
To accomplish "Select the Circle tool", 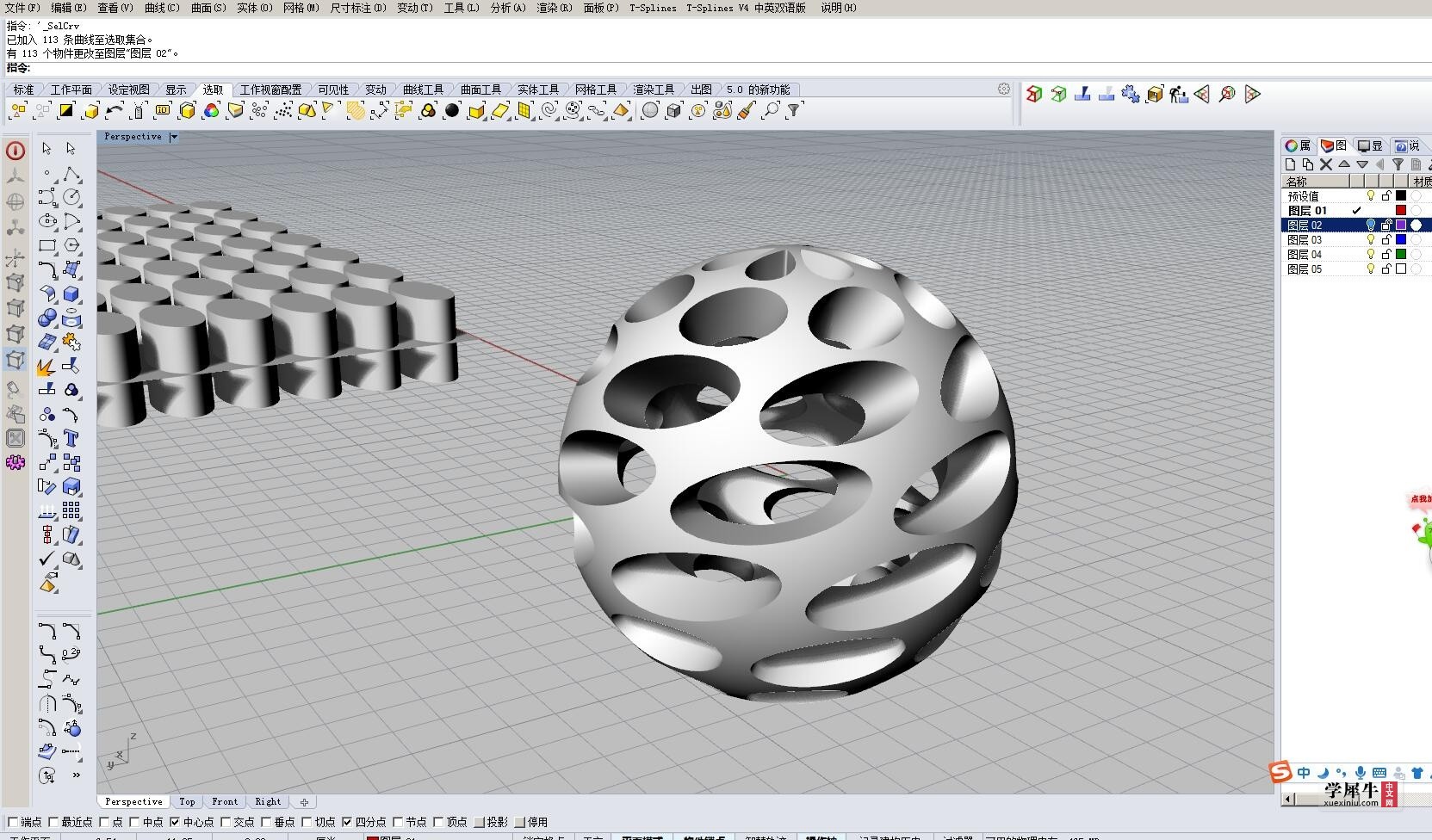I will [x=72, y=197].
